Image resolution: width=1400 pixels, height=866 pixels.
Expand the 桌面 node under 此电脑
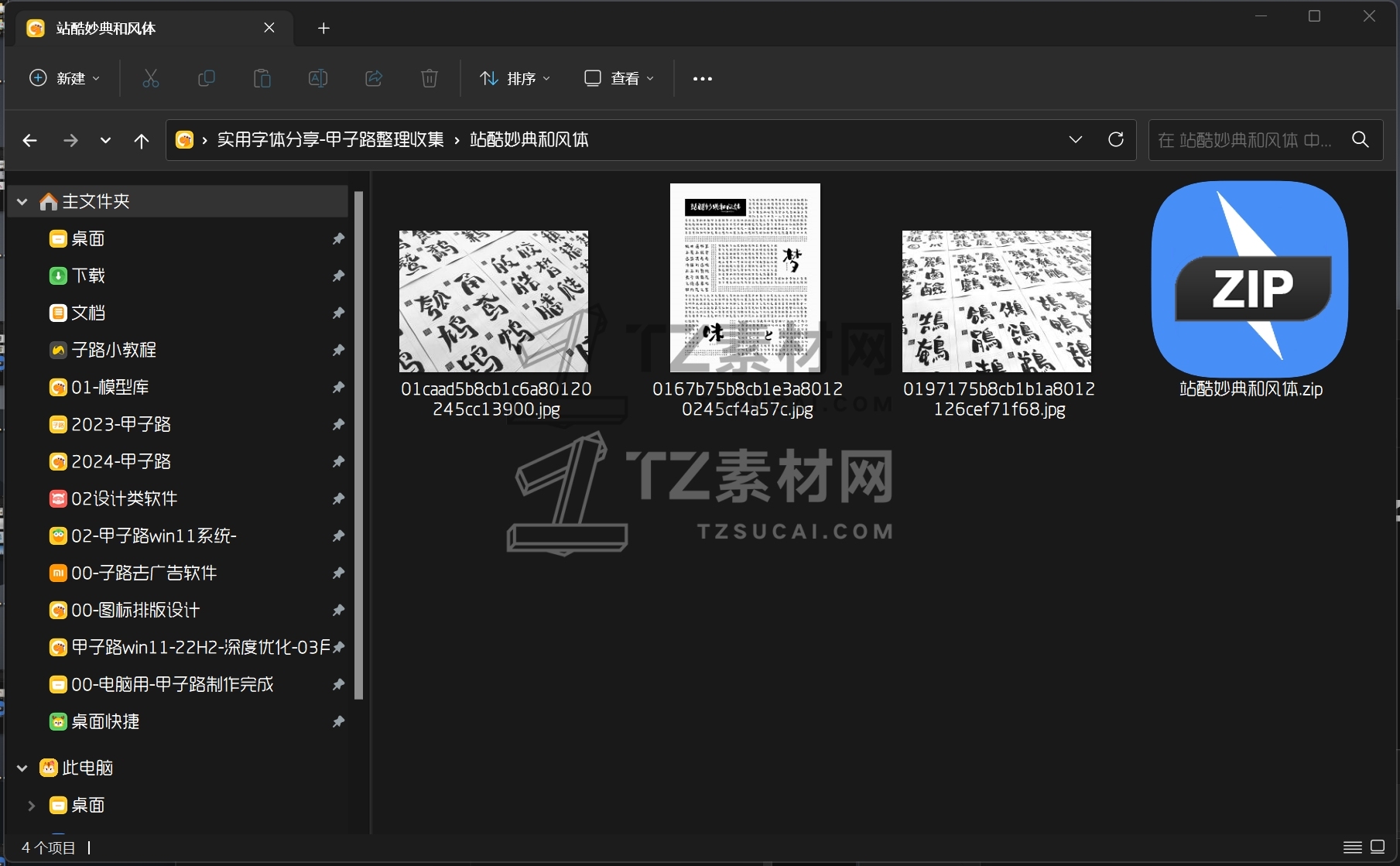coord(32,805)
